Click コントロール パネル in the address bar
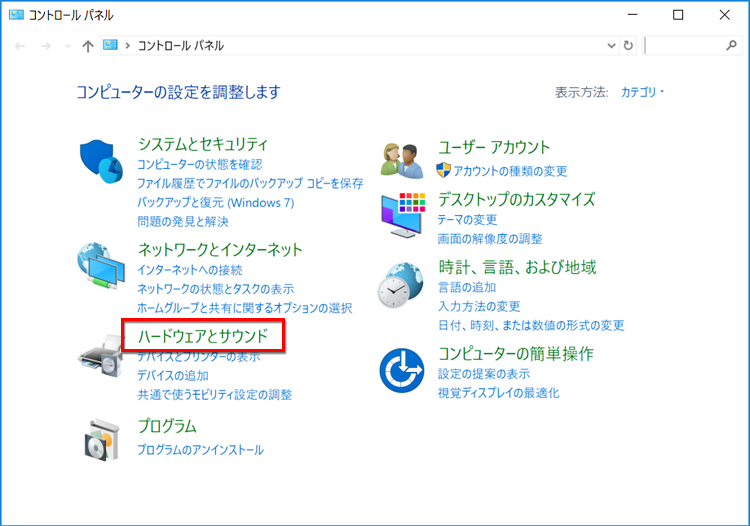Viewport: 750px width, 526px height. click(x=181, y=45)
